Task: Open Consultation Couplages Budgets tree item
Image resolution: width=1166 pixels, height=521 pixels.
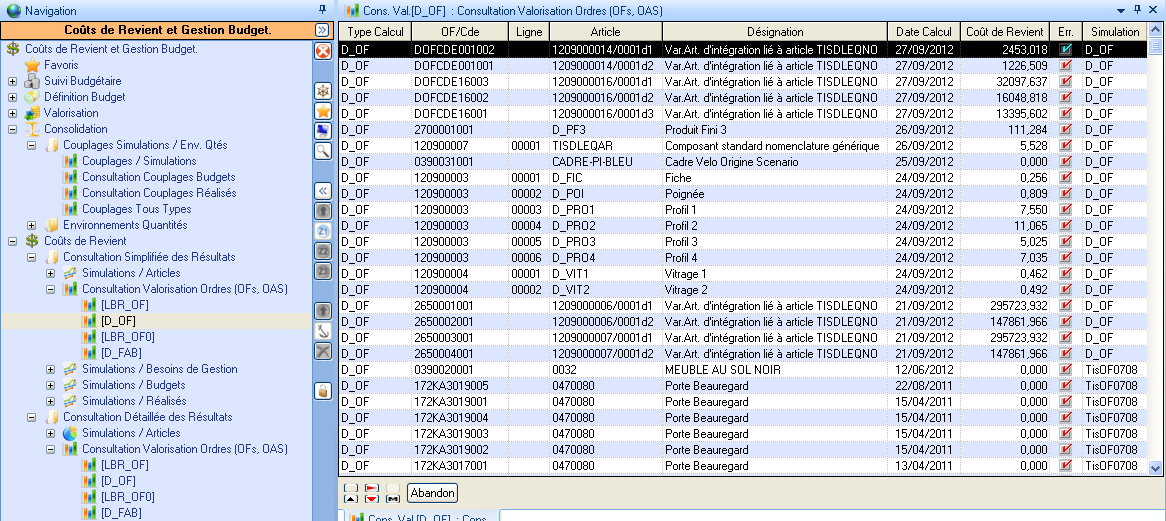Action: (x=158, y=177)
